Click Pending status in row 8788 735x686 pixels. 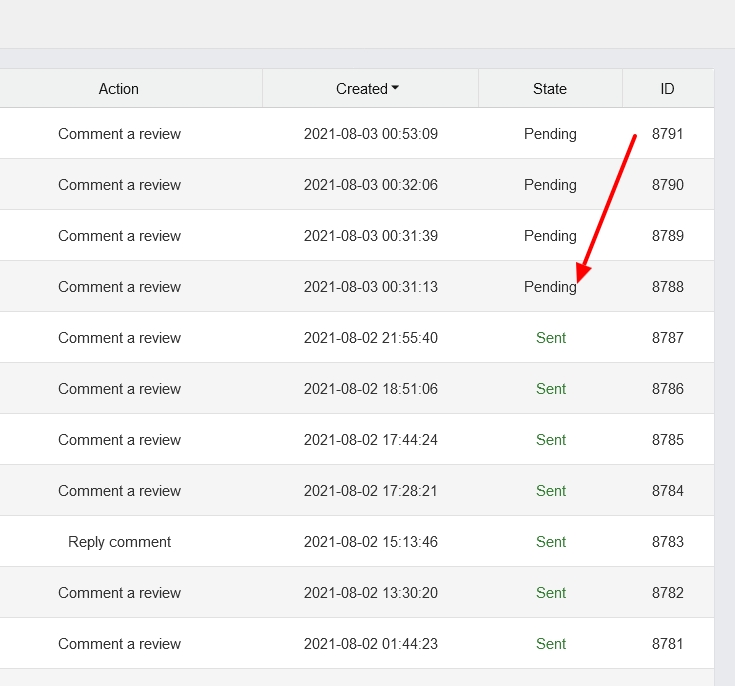coord(550,287)
